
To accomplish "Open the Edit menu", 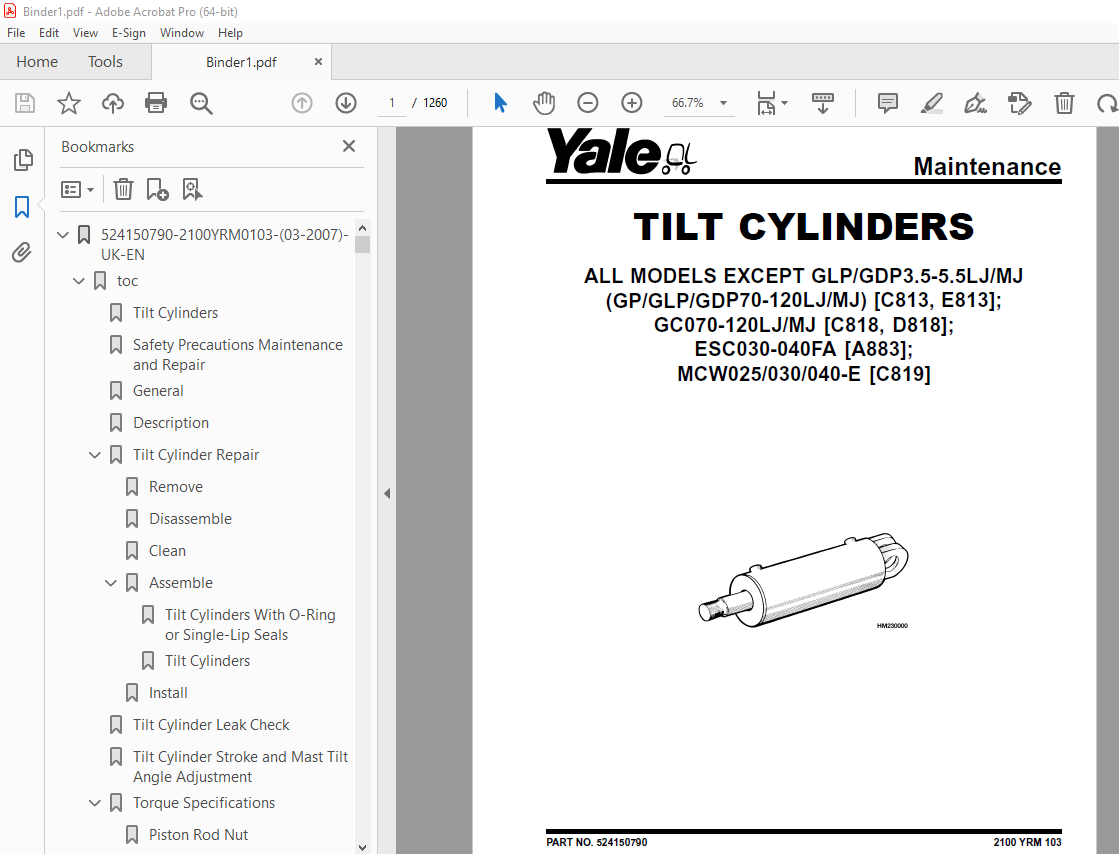I will (49, 33).
